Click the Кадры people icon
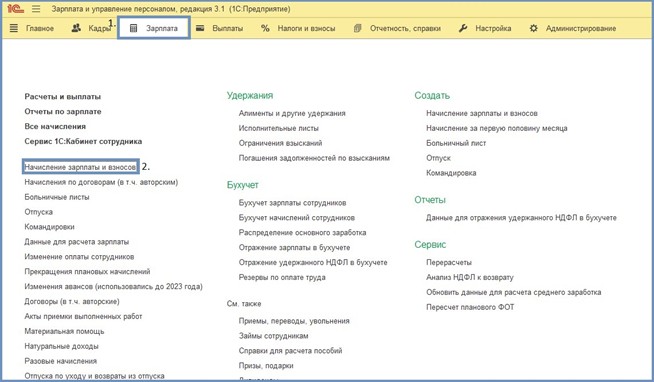The width and height of the screenshot is (654, 382). (76, 28)
